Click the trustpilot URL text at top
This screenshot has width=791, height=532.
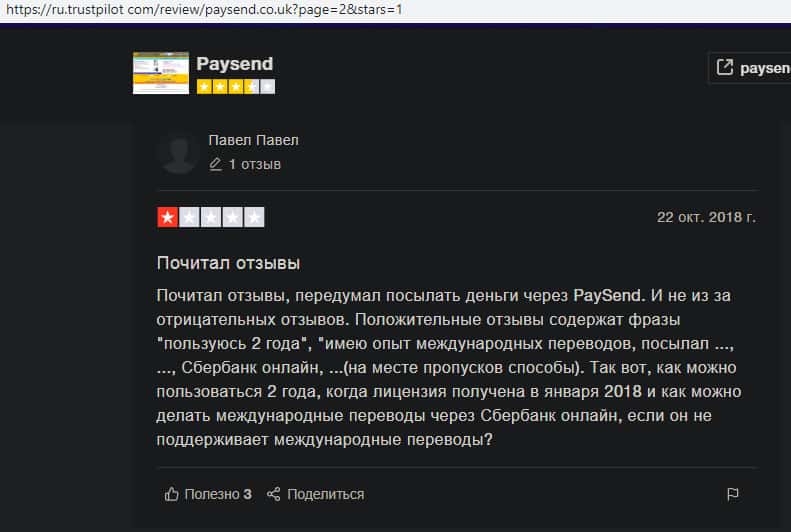(204, 10)
